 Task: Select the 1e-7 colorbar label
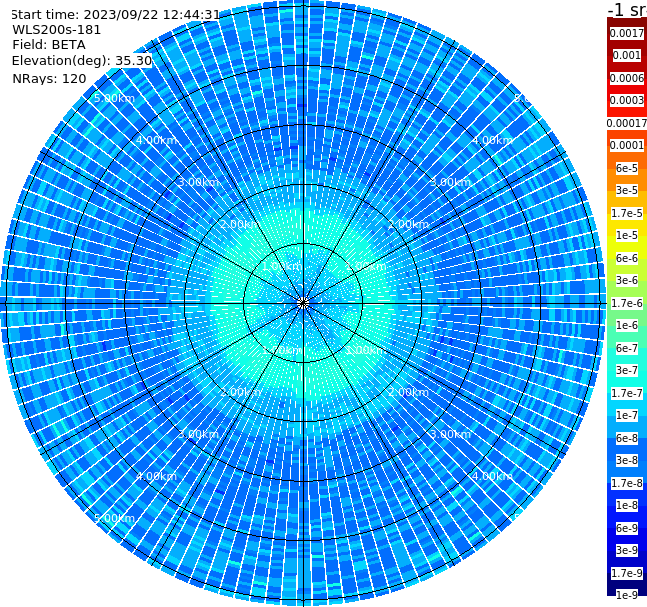click(x=627, y=415)
